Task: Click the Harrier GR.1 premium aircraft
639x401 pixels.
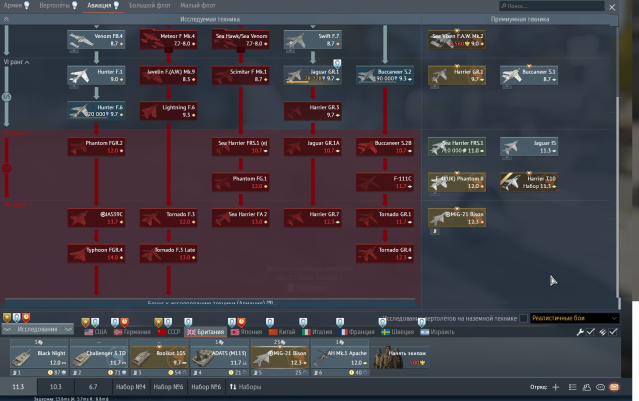Action: [x=456, y=76]
